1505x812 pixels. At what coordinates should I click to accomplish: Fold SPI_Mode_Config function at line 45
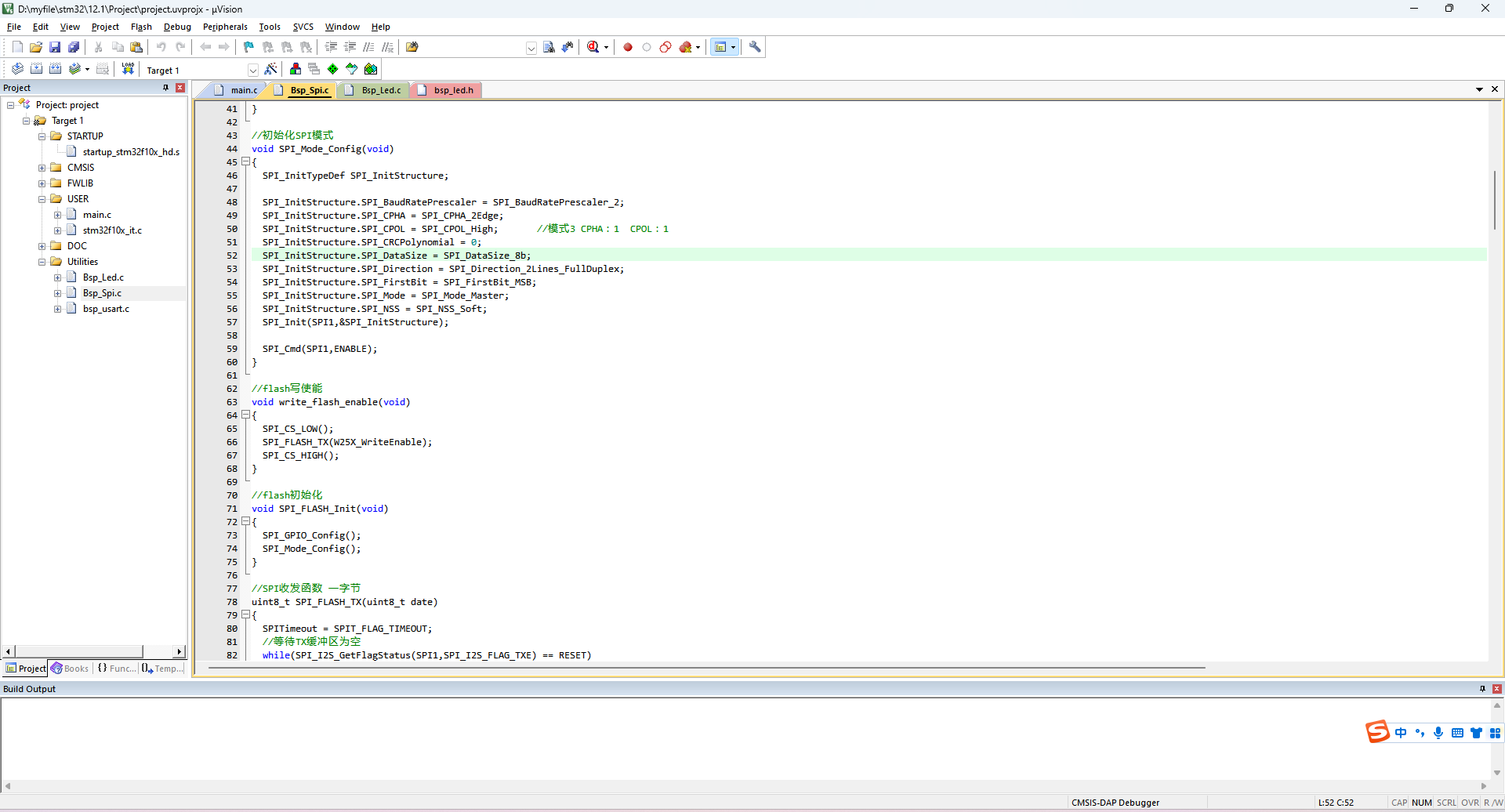pyautogui.click(x=245, y=161)
